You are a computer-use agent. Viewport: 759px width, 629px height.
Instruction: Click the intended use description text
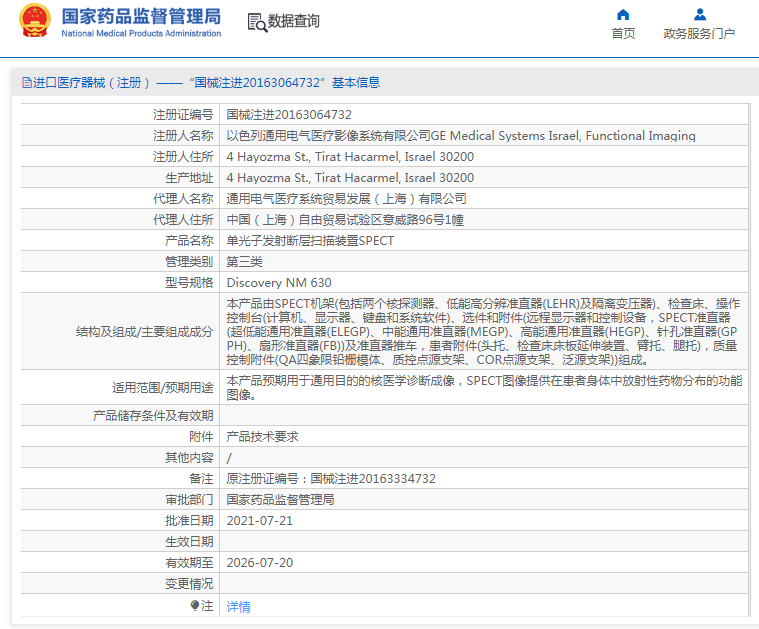484,387
